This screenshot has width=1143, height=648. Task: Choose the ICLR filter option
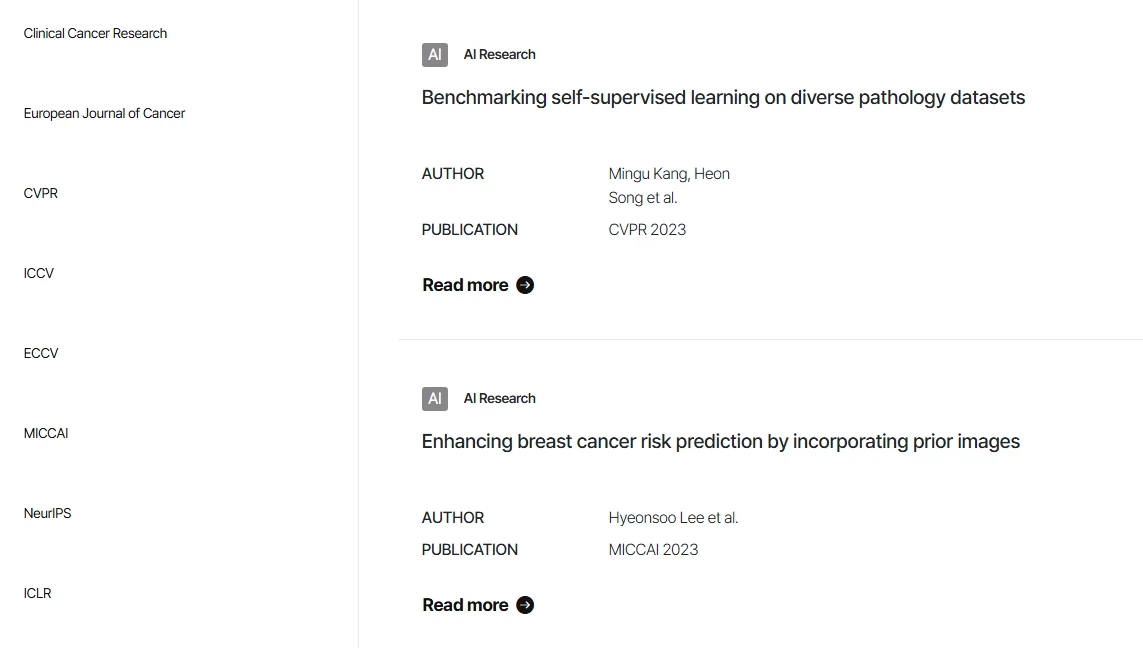(38, 593)
